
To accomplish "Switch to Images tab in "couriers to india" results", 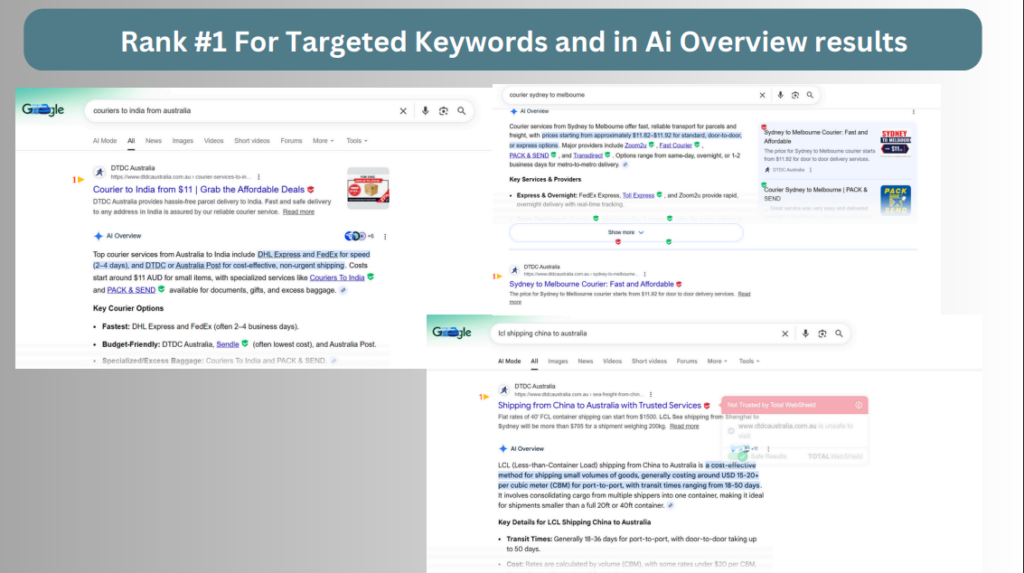I will (x=183, y=141).
